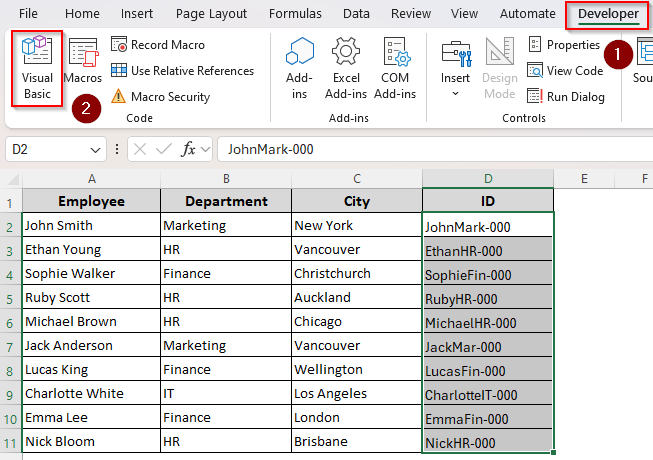Screen dimensions: 653x460
Task: Open the Page Layout tab
Action: click(211, 14)
